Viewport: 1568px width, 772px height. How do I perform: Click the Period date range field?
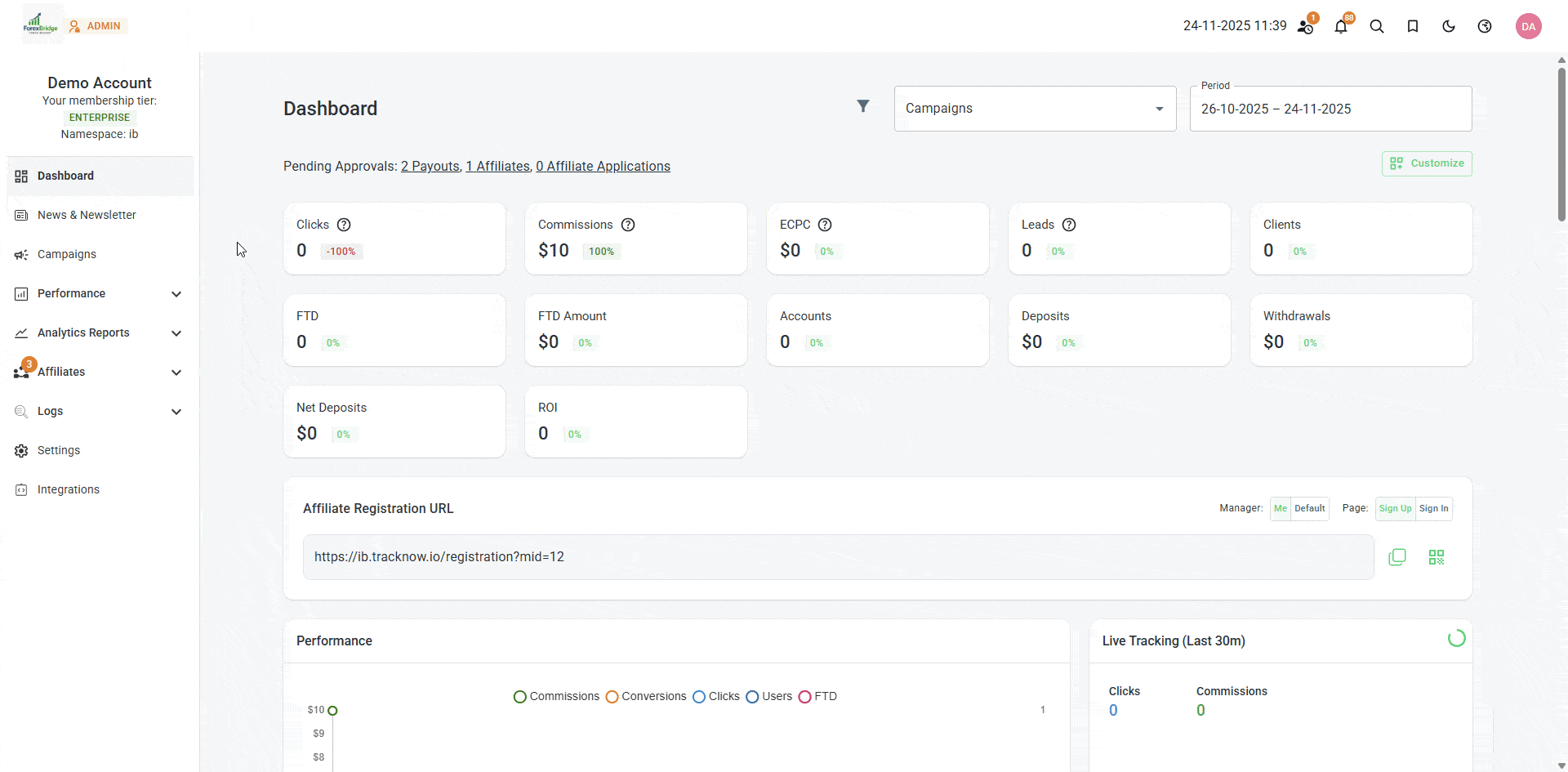pyautogui.click(x=1330, y=109)
